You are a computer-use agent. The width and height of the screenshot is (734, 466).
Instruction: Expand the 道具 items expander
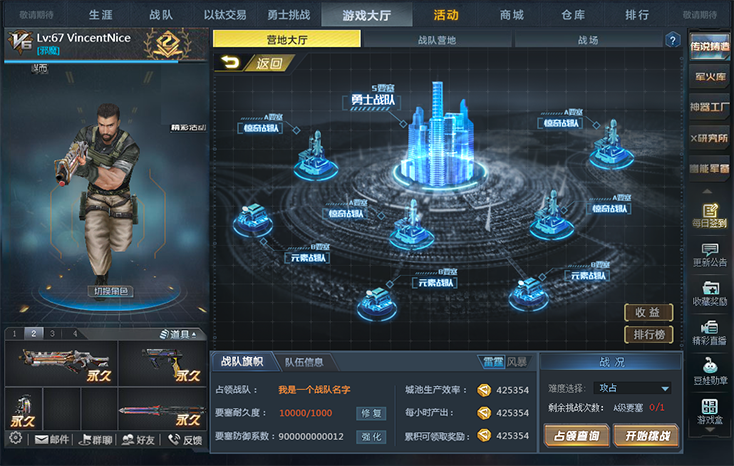click(177, 334)
